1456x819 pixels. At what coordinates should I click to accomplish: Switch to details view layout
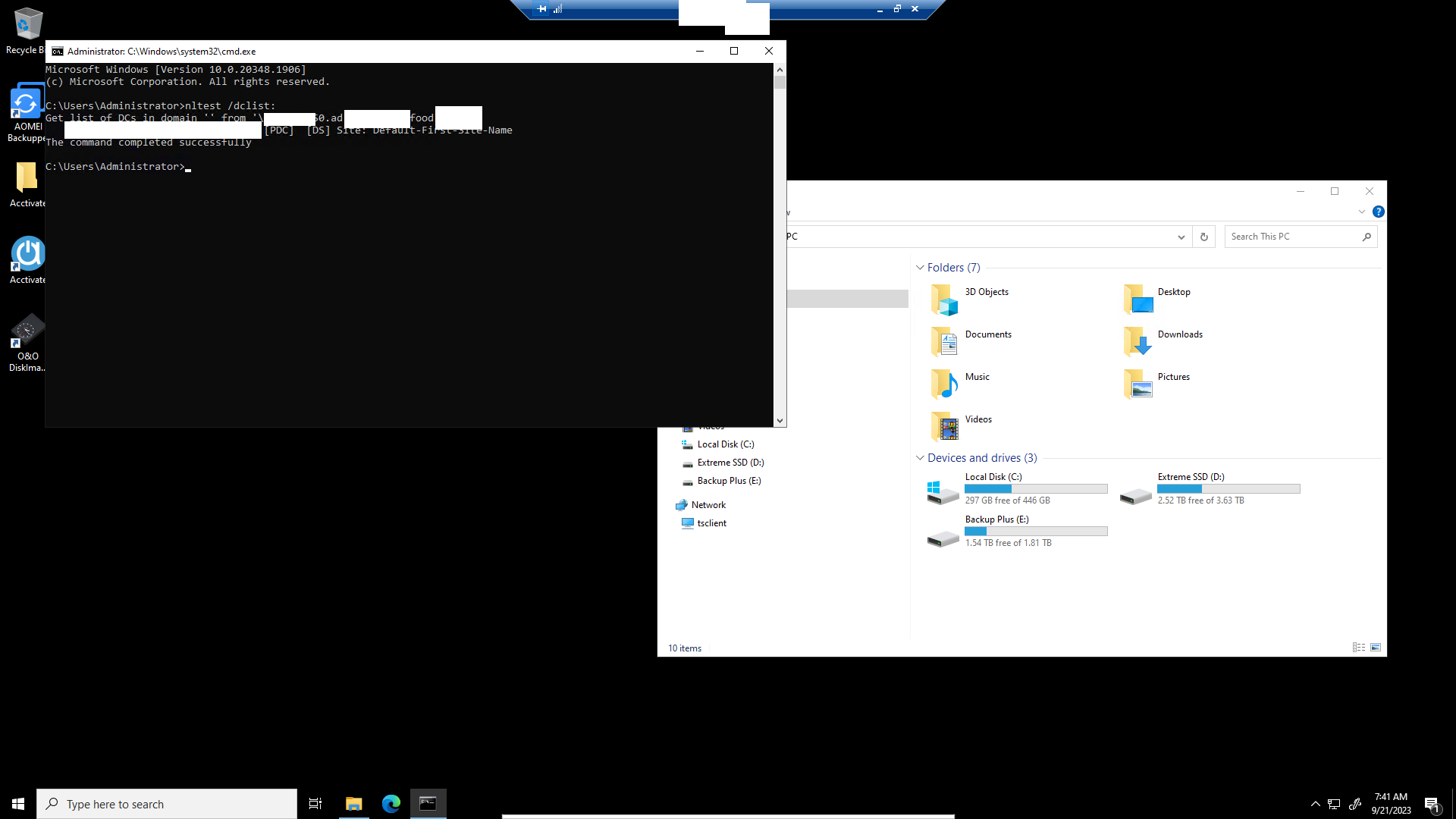1358,648
